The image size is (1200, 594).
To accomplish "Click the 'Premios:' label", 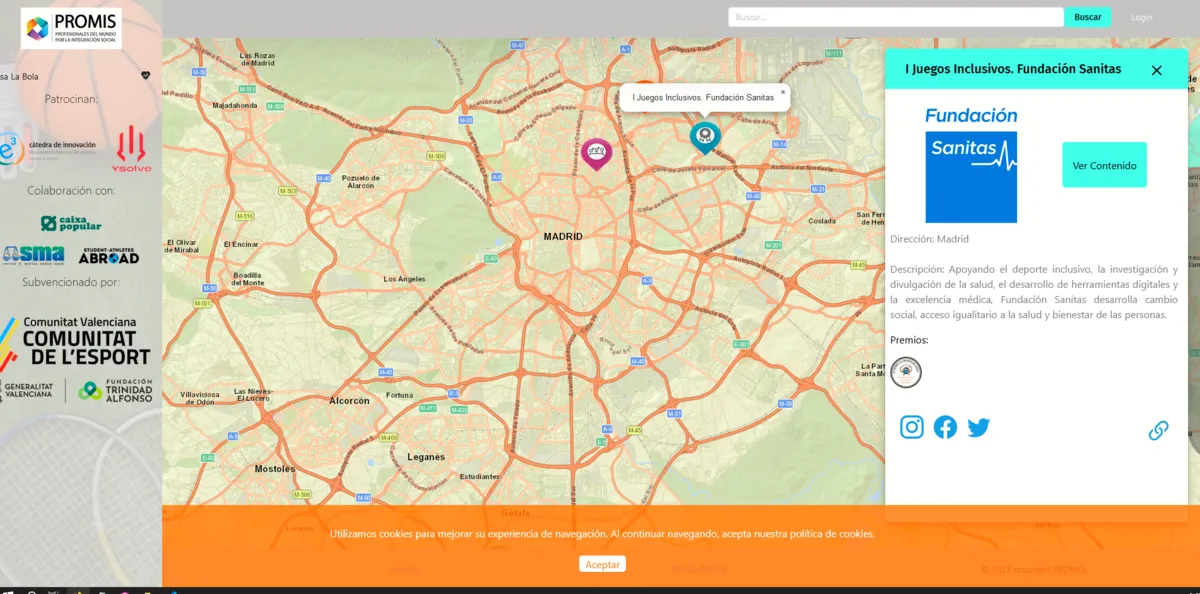I will [x=909, y=340].
